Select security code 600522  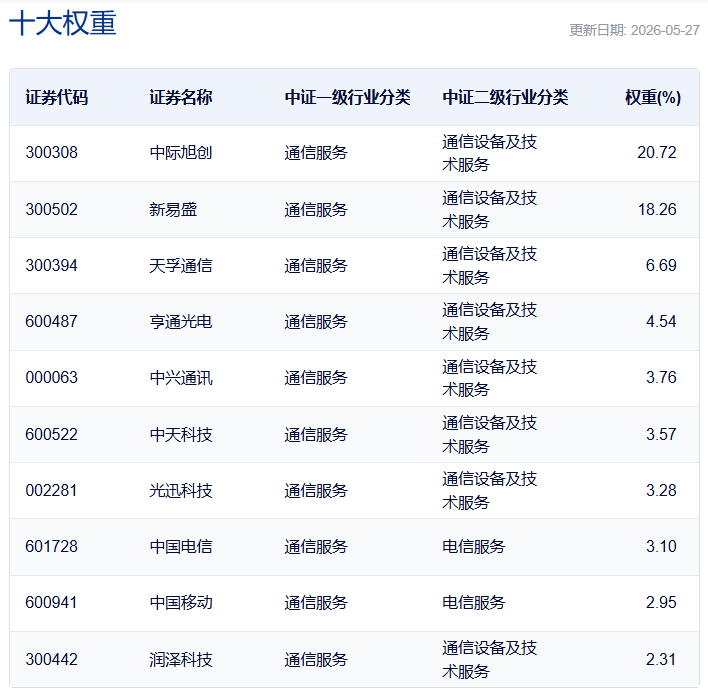tap(51, 434)
